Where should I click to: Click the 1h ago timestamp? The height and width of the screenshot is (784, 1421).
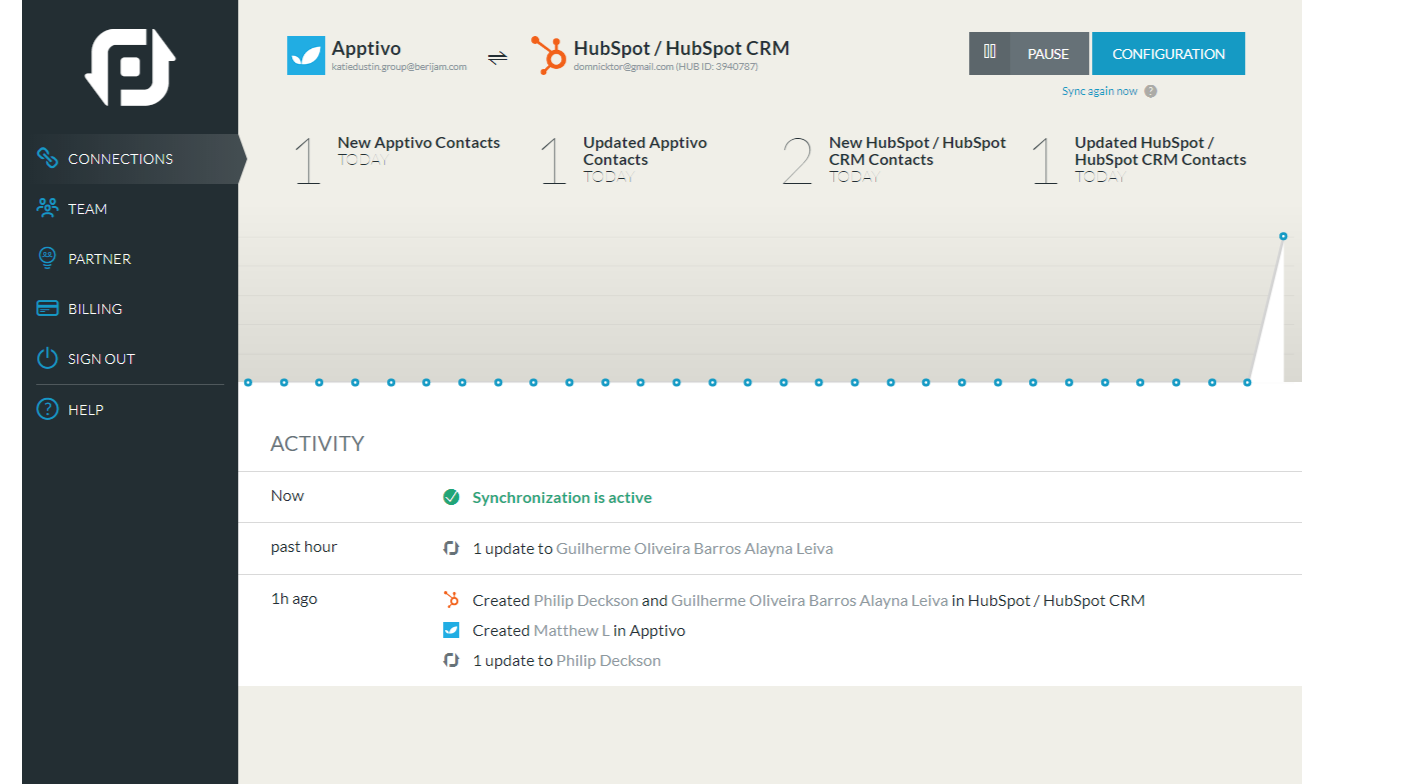(294, 599)
